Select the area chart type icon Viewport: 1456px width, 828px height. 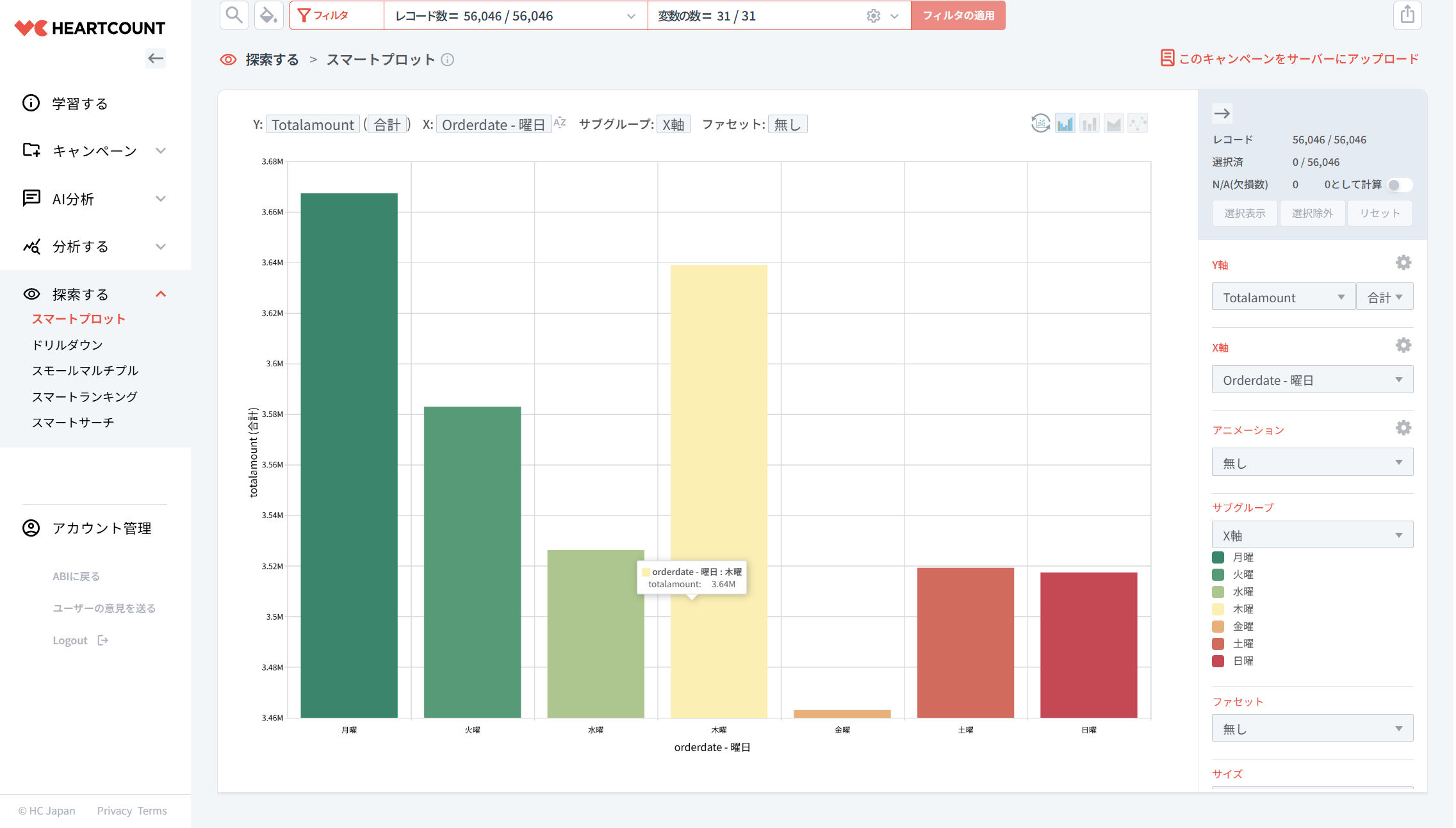1114,124
